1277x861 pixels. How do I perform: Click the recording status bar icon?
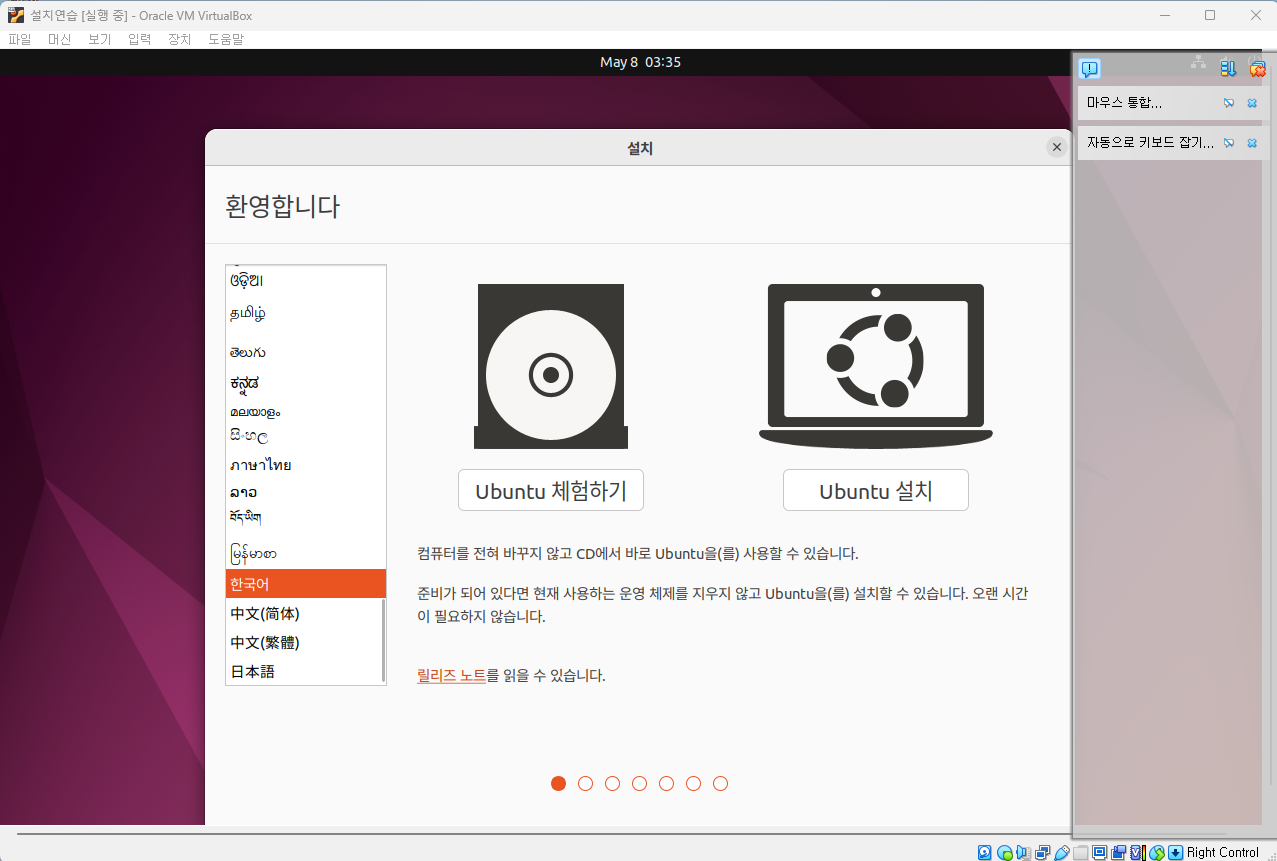coord(1119,852)
